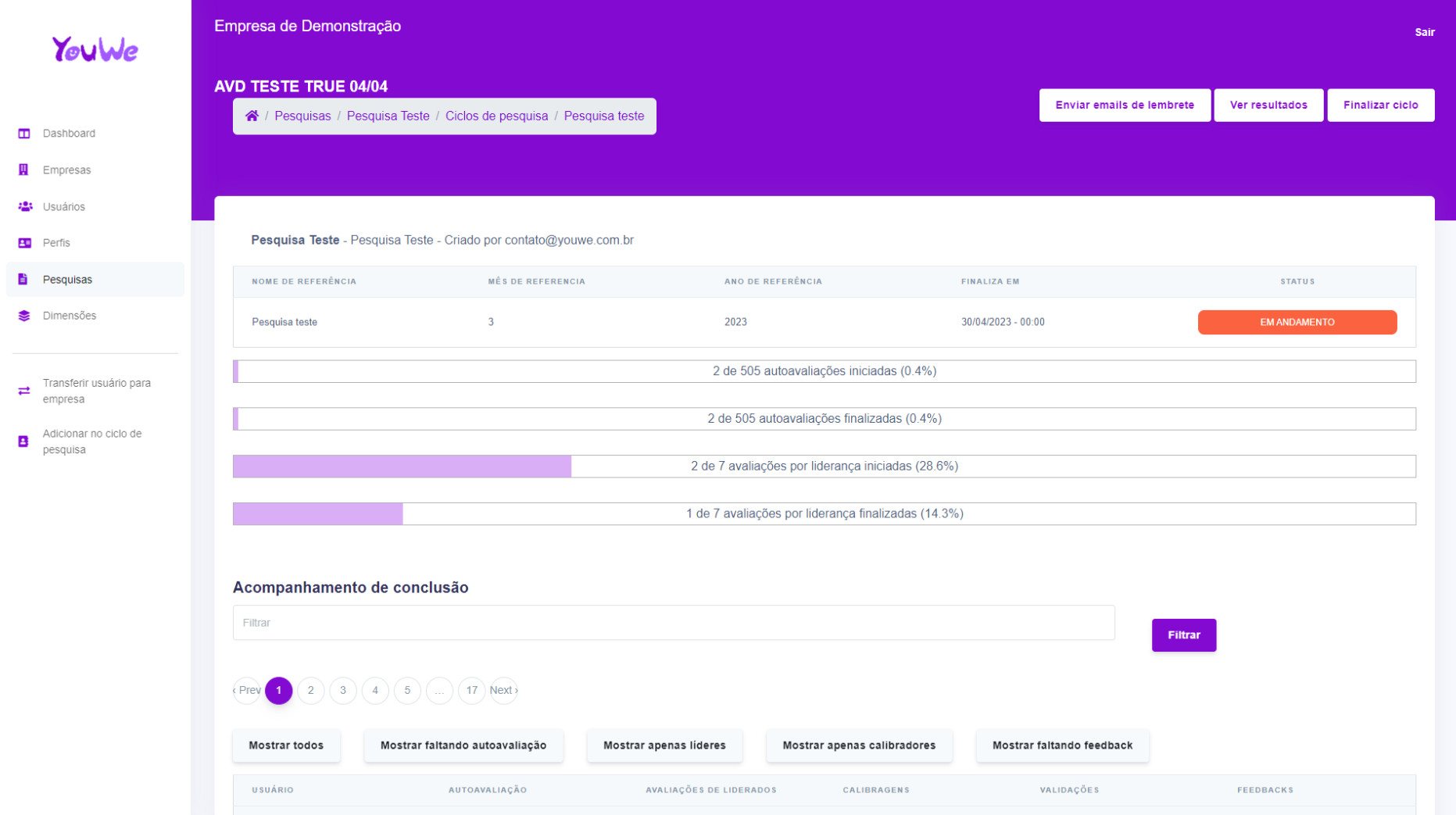Open Dashboard via its sidebar icon

pyautogui.click(x=24, y=134)
